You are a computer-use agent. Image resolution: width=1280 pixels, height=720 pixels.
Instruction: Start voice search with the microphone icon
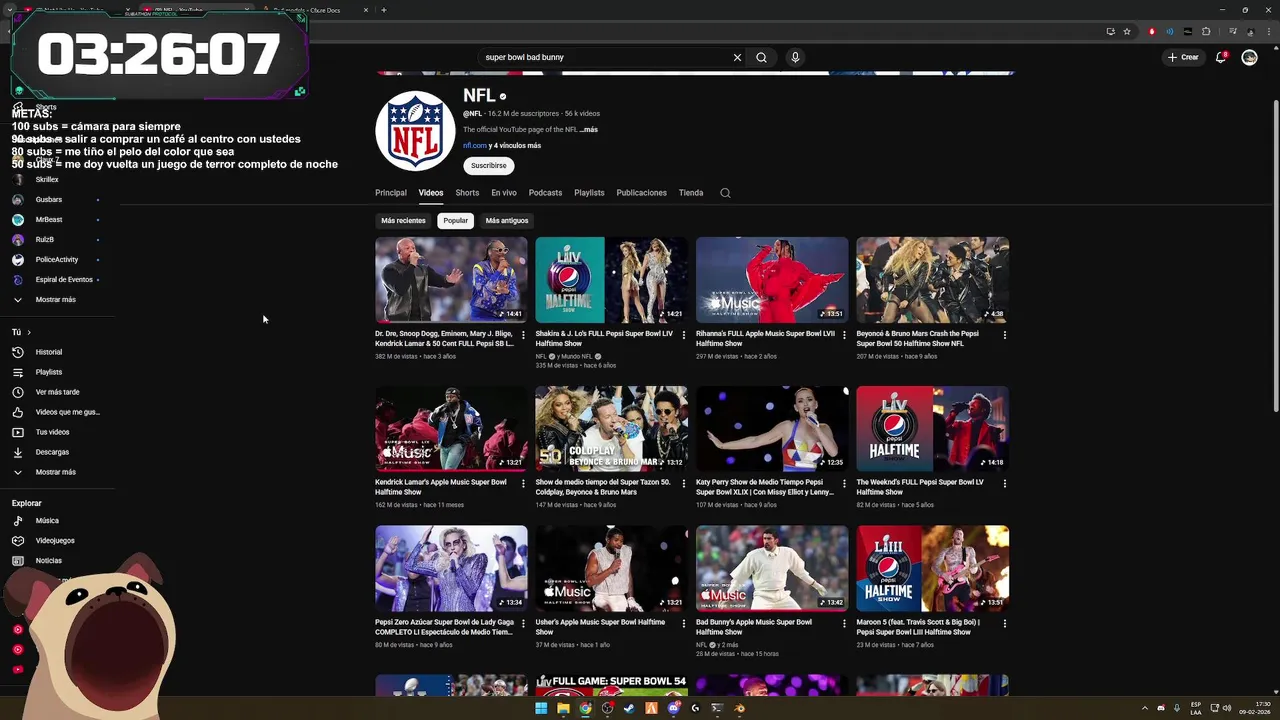click(x=795, y=57)
